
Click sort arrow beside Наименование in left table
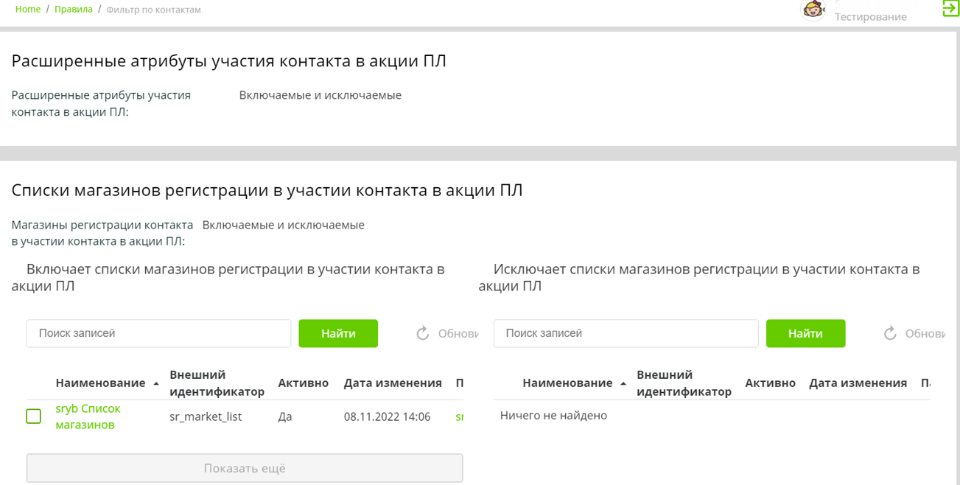pyautogui.click(x=156, y=384)
